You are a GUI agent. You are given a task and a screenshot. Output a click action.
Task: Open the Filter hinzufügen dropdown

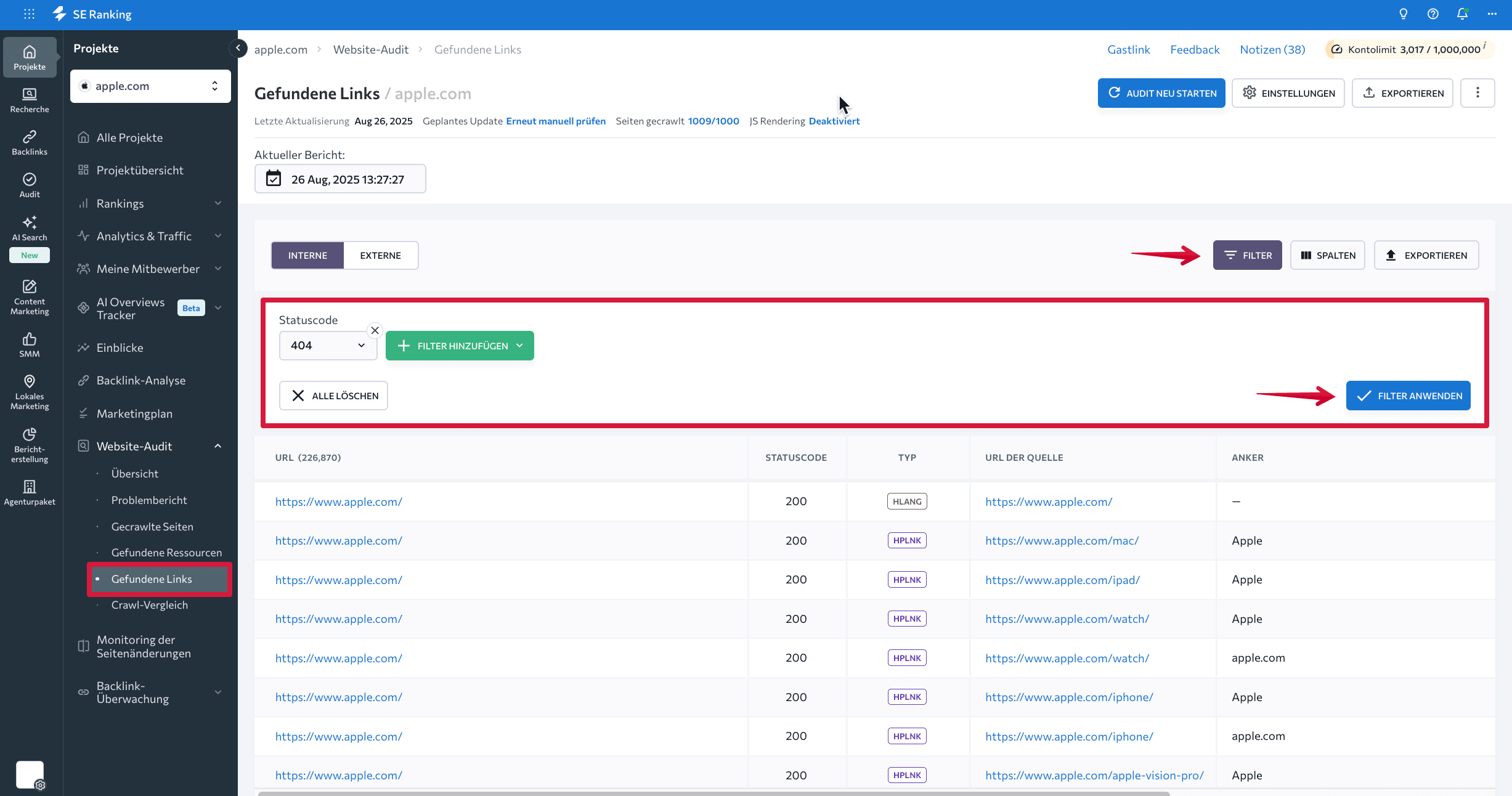(460, 346)
